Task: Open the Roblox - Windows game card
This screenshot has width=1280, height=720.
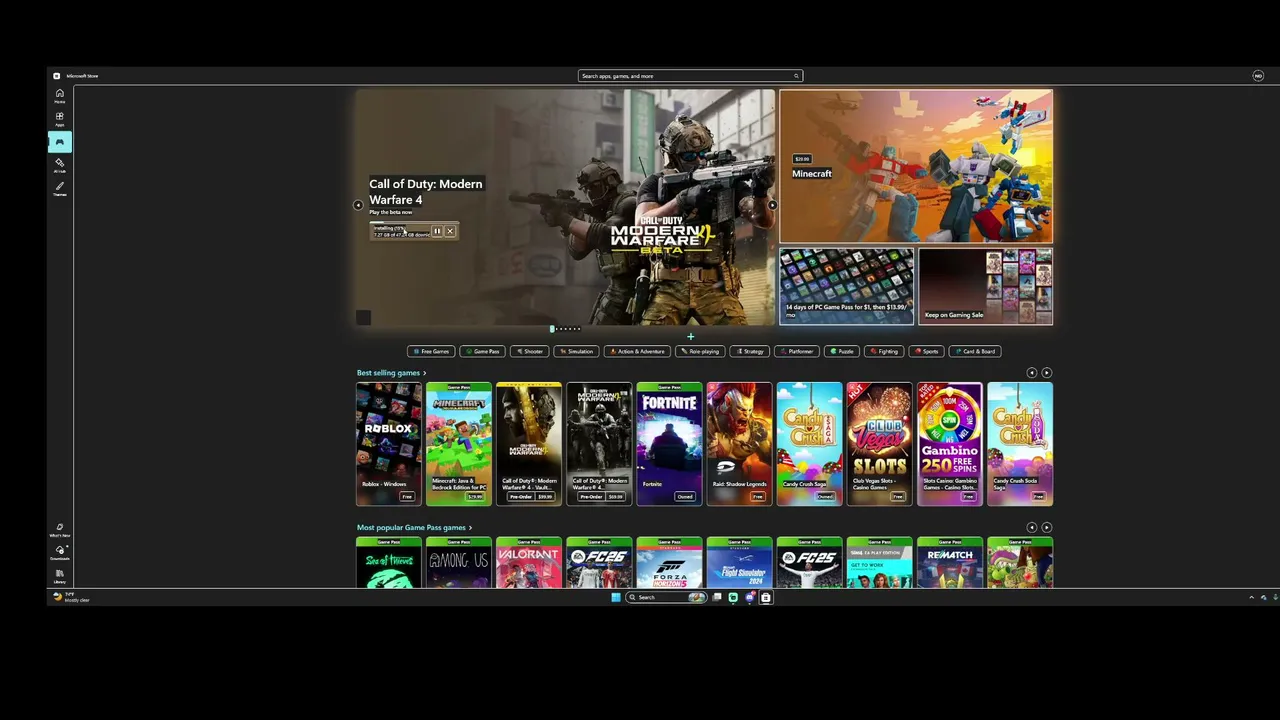Action: coord(389,444)
